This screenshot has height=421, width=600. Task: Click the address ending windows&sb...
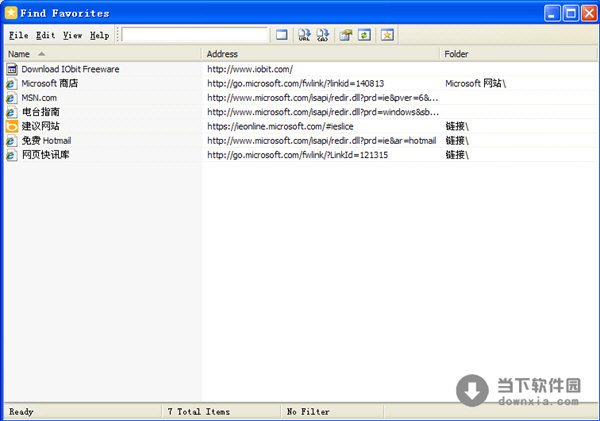click(323, 112)
